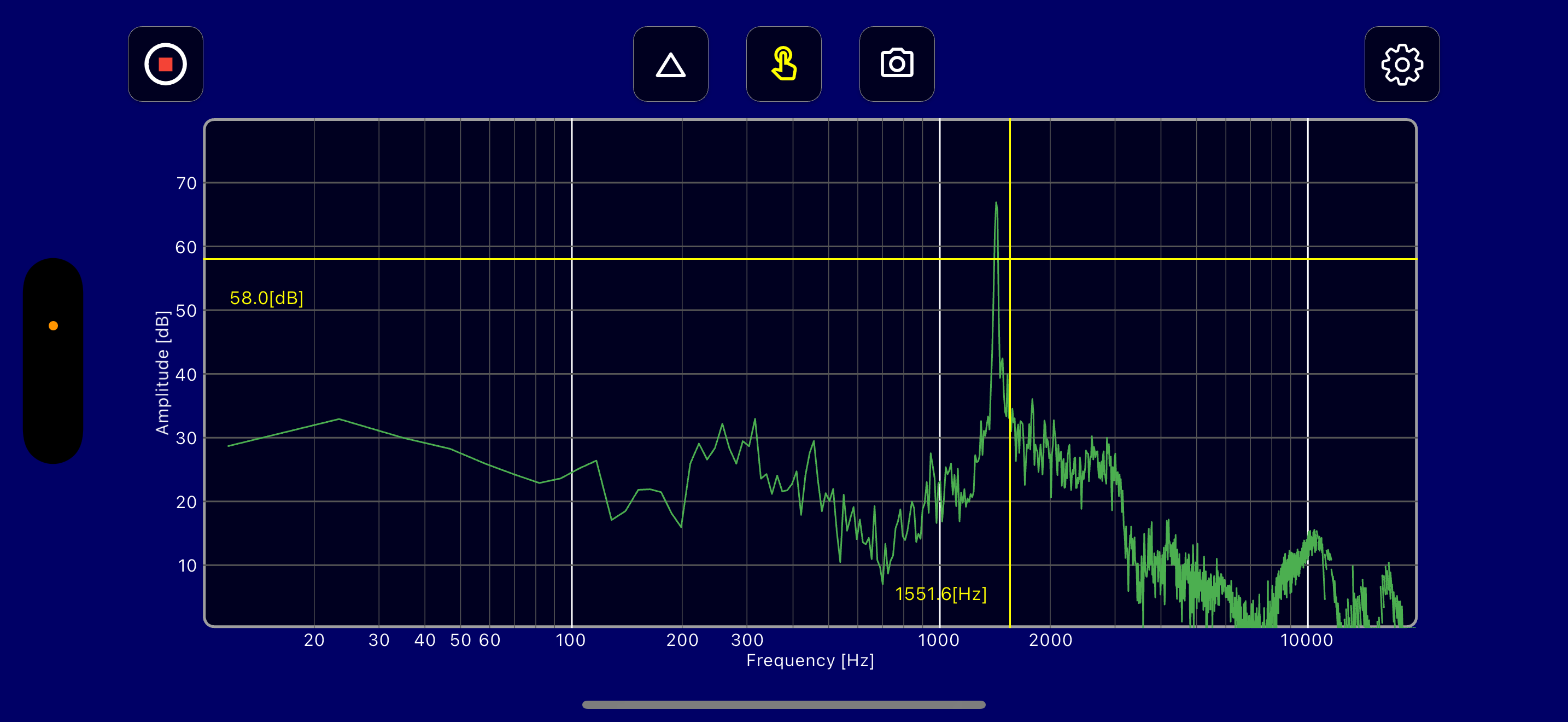Click the 60 amplitude axis tick label
The height and width of the screenshot is (722, 1568).
click(x=186, y=247)
